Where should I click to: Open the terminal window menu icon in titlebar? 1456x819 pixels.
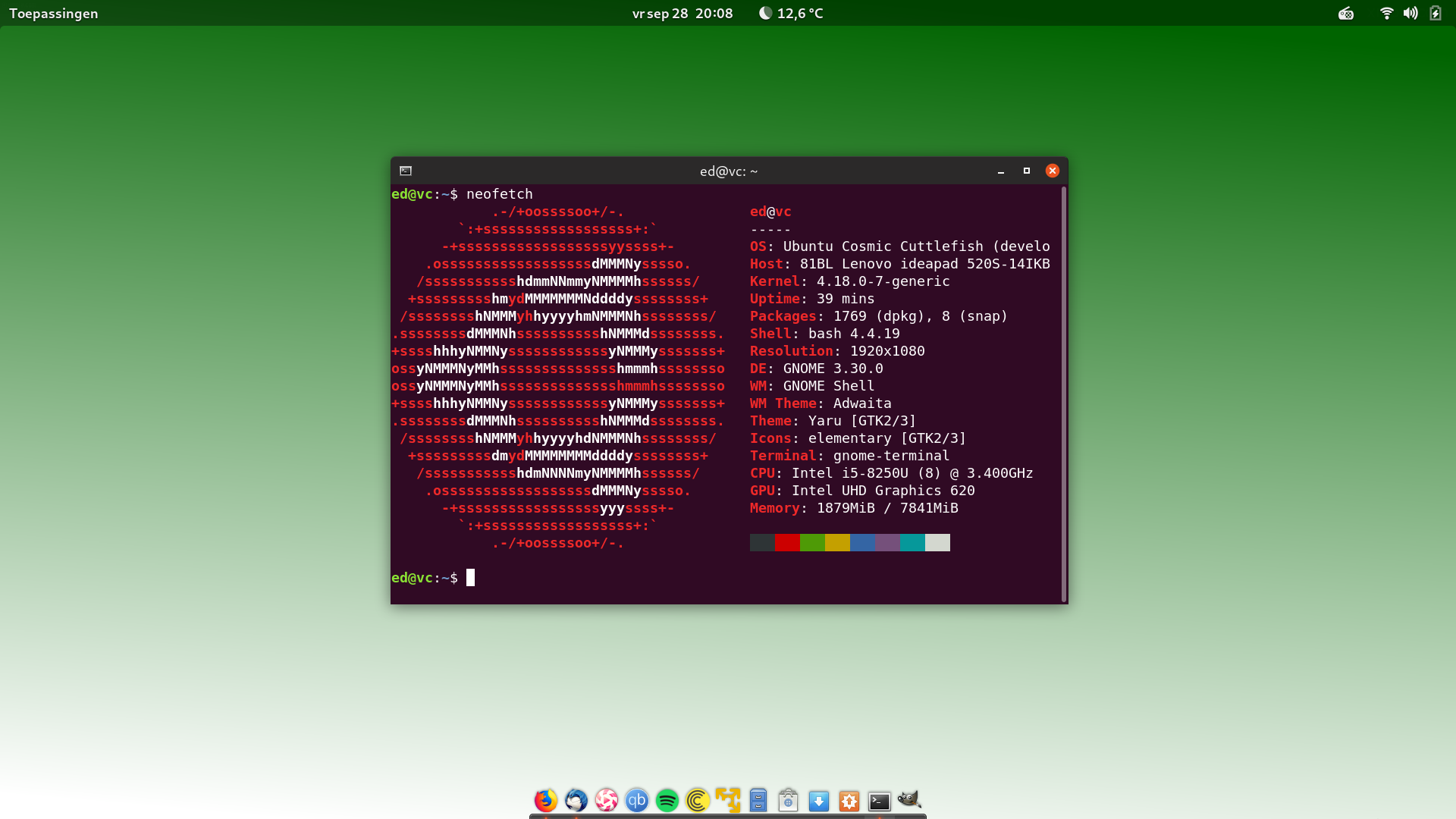(406, 171)
